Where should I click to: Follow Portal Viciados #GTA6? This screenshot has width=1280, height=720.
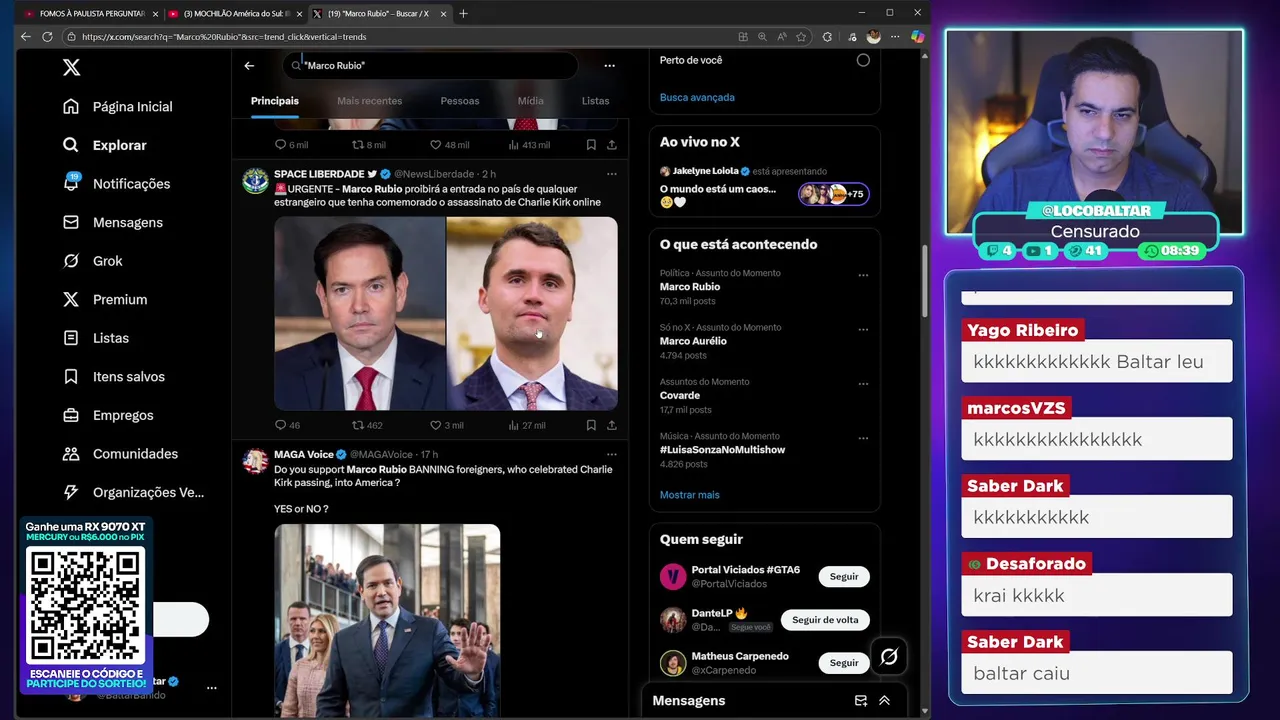pyautogui.click(x=844, y=577)
